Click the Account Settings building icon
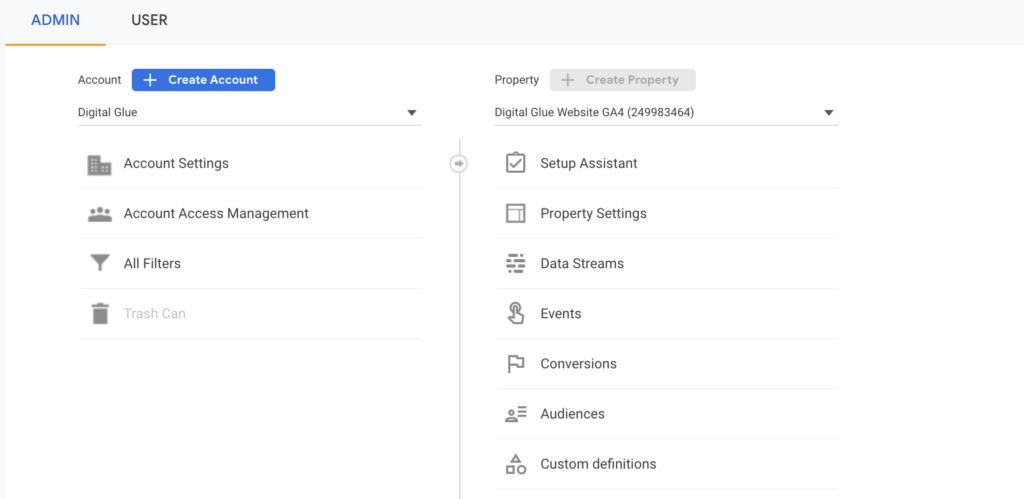 click(100, 164)
